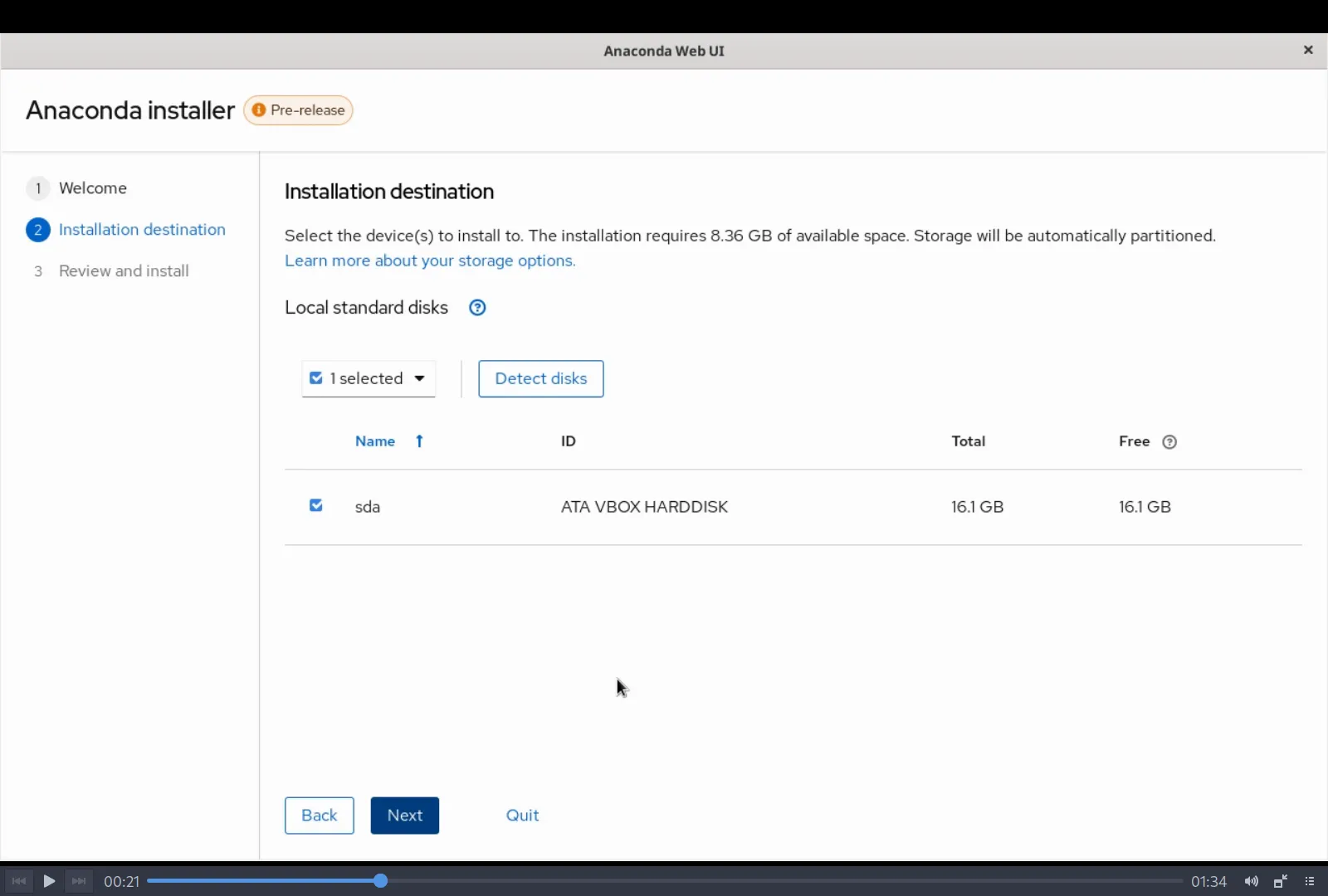Viewport: 1328px width, 896px height.
Task: Skip to previous video track
Action: 19,881
